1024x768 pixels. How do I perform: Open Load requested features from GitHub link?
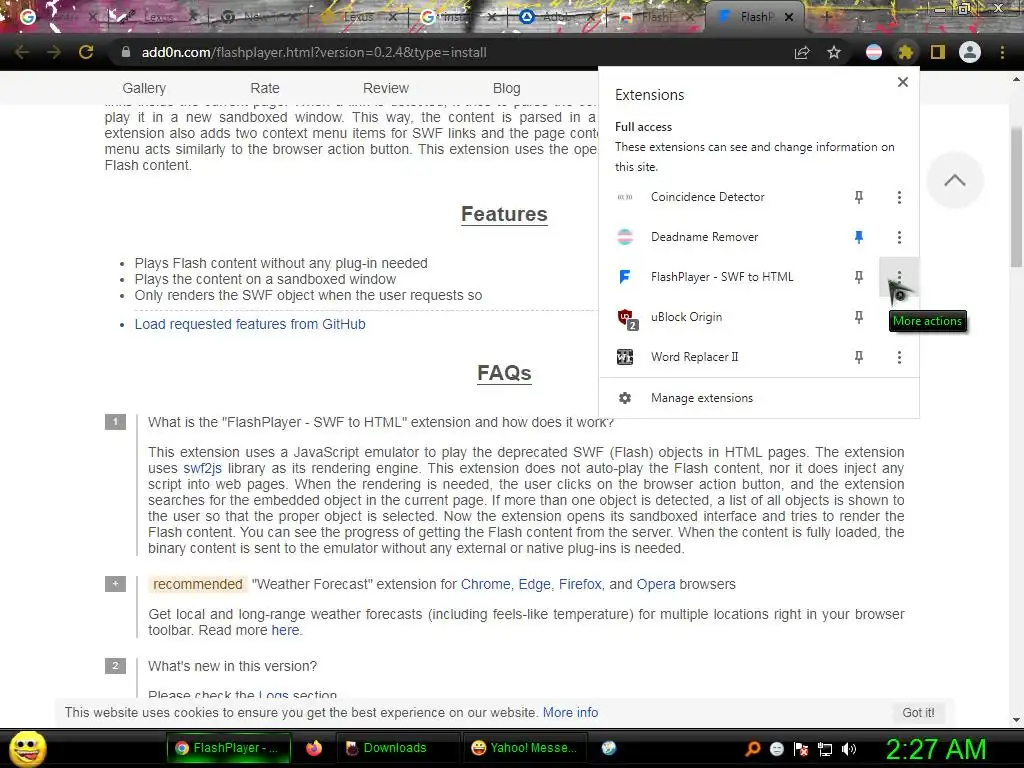pyautogui.click(x=250, y=325)
